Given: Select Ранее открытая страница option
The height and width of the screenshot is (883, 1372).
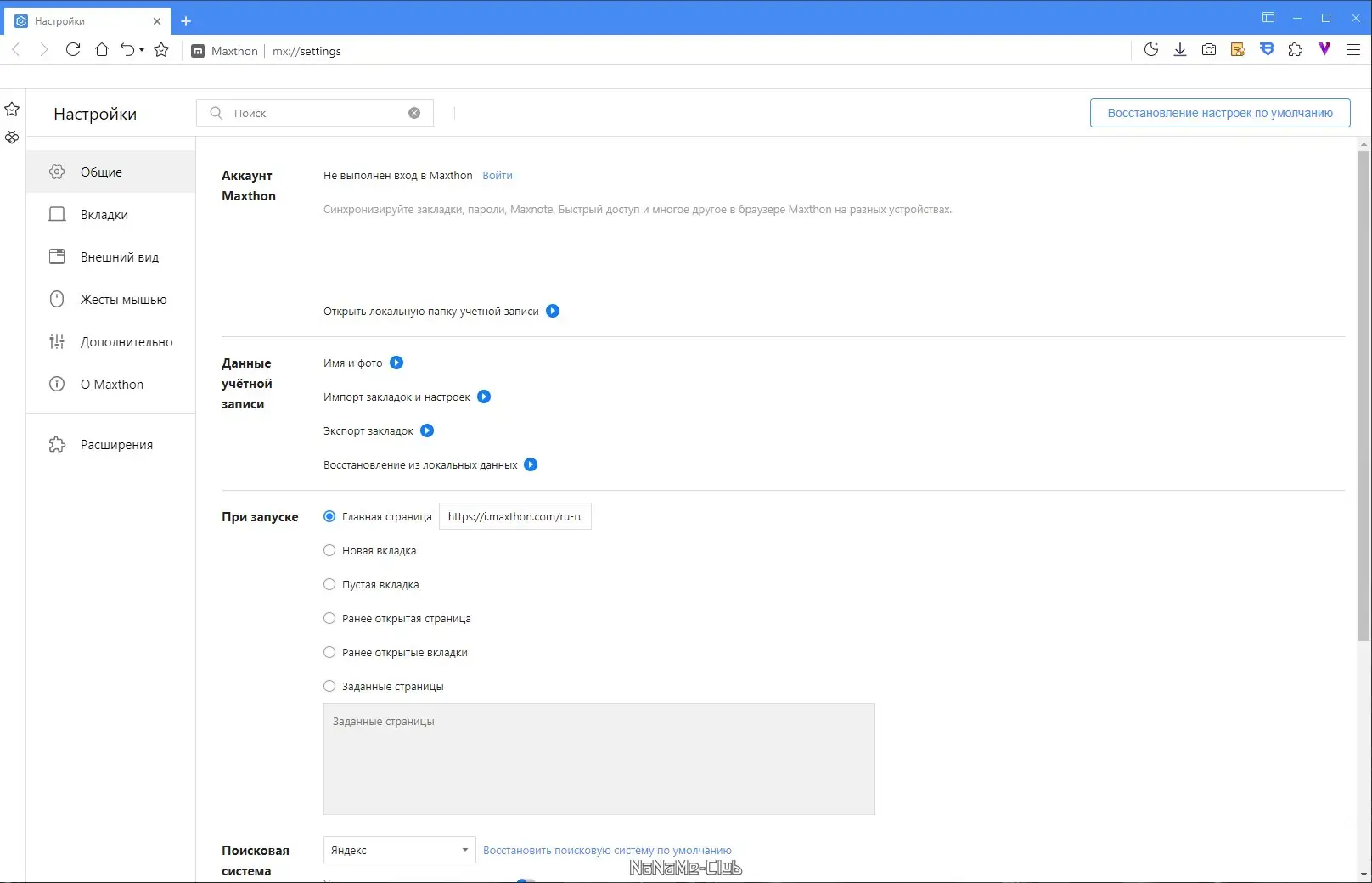Looking at the screenshot, I should pos(329,618).
